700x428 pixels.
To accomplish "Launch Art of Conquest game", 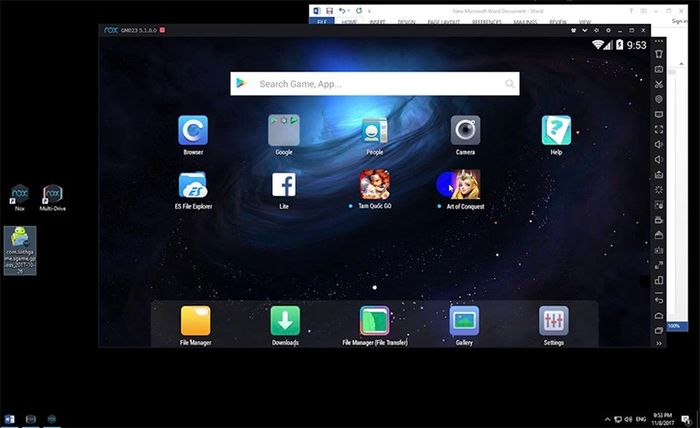I will click(x=465, y=185).
